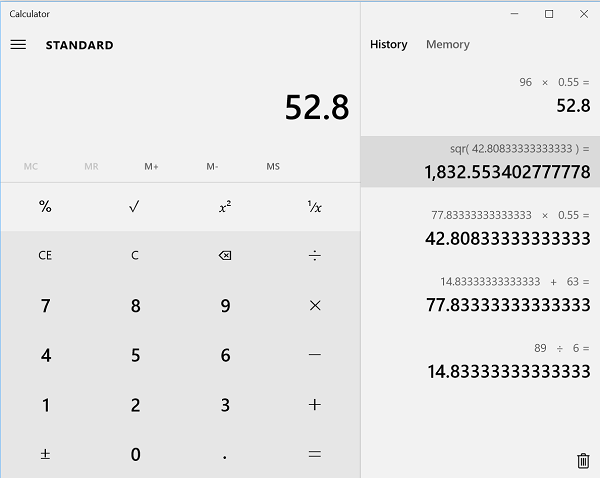Select history entry 89 ÷ 6
Image resolution: width=600 pixels, height=478 pixels.
(480, 361)
